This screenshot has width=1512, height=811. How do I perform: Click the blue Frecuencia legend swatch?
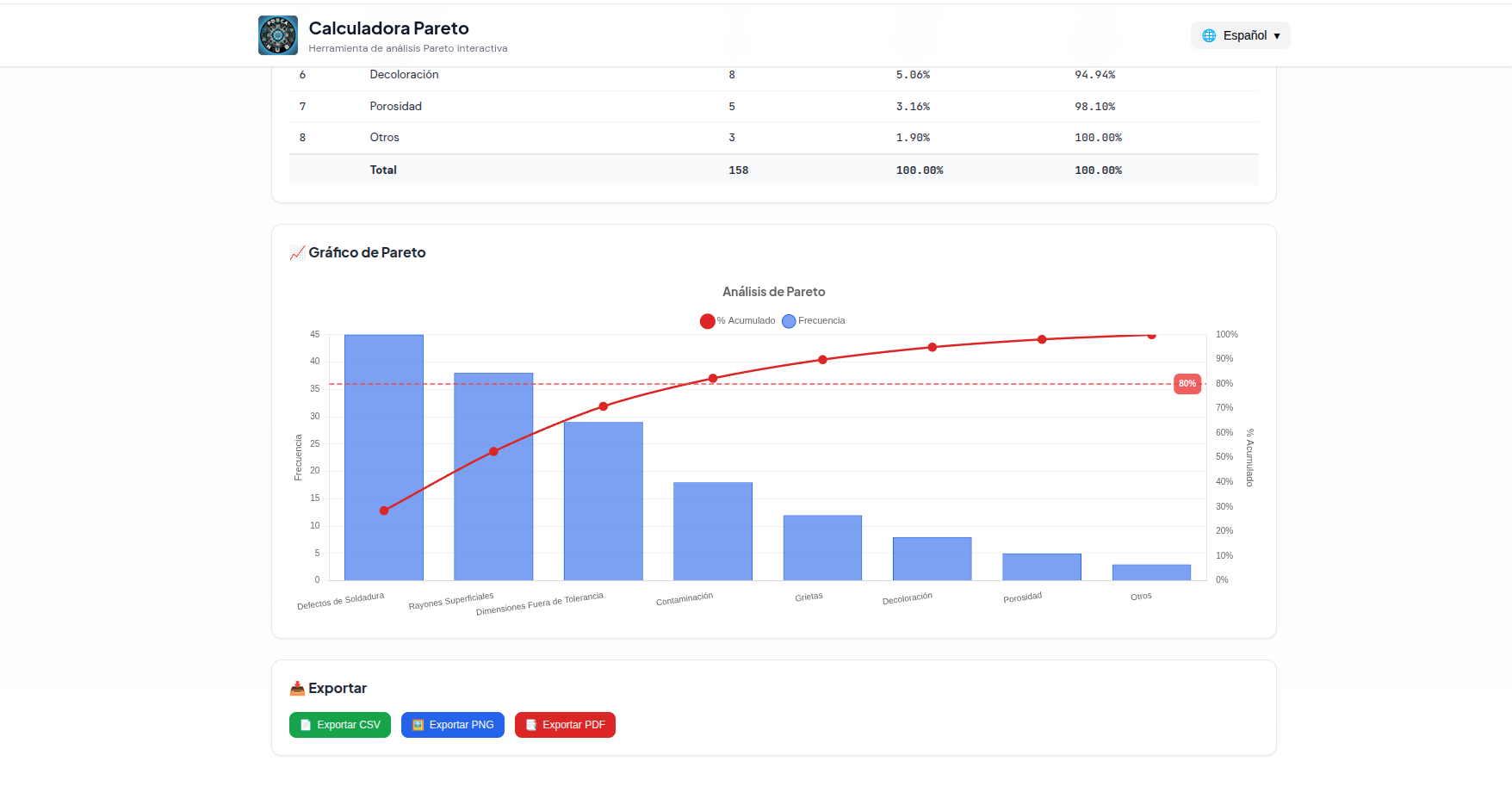tap(789, 321)
